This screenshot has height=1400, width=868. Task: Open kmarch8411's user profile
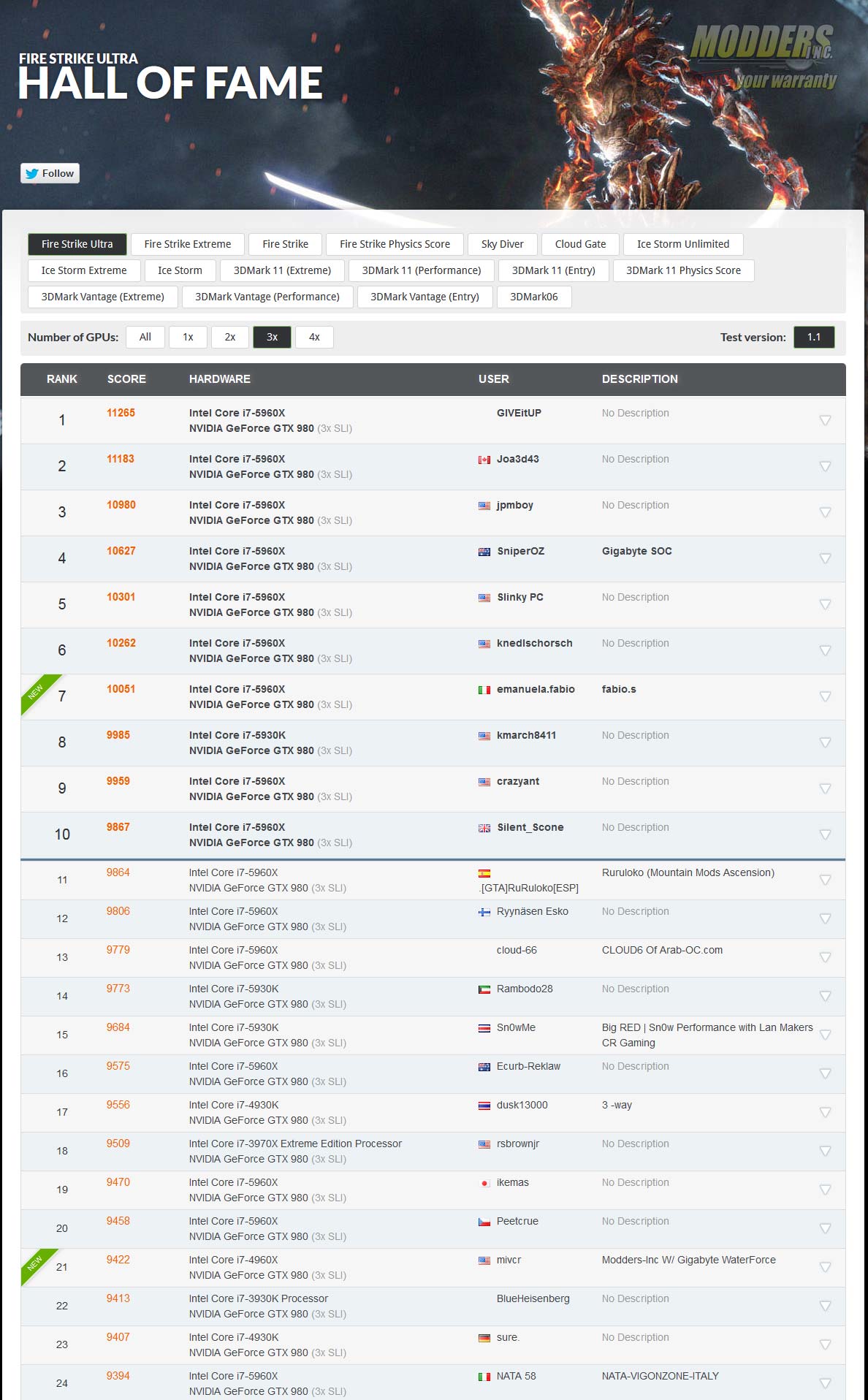[526, 735]
